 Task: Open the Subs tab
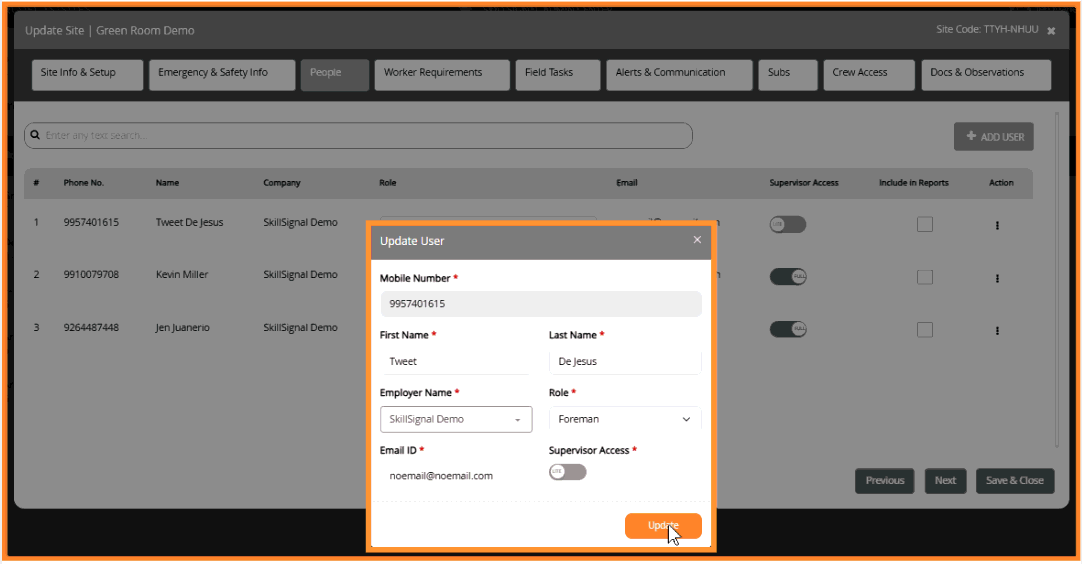(787, 75)
